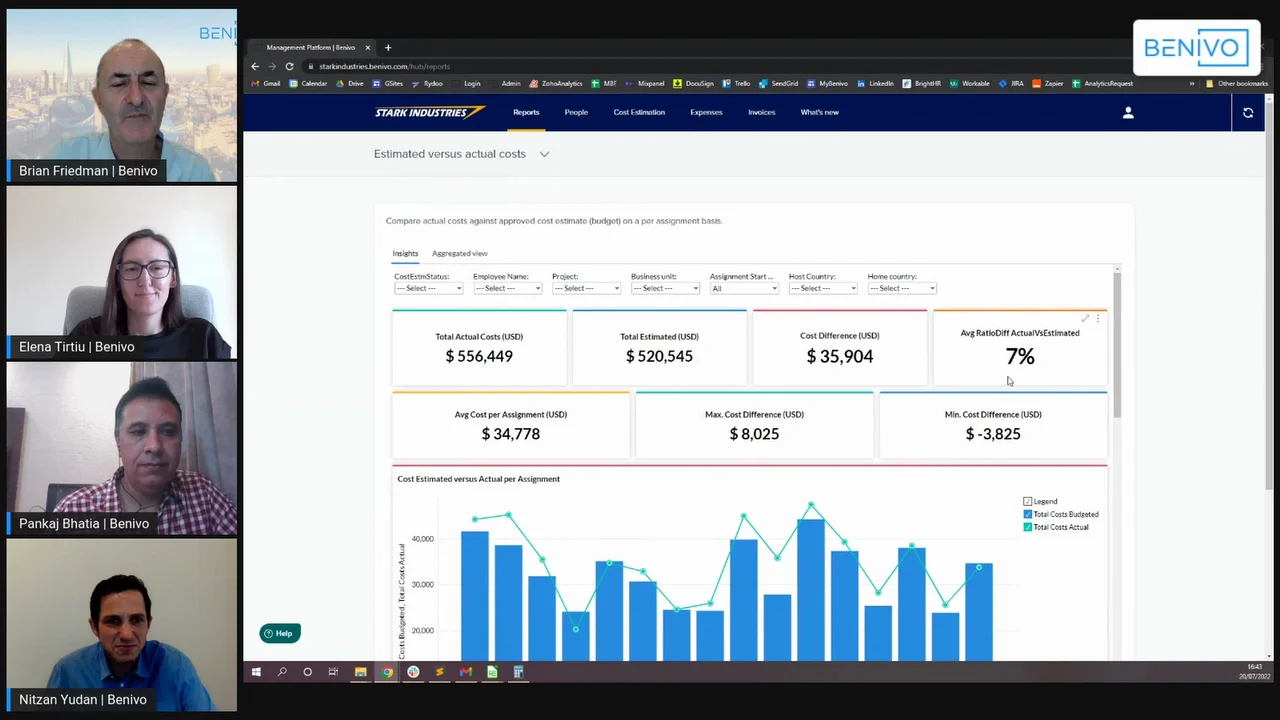
Task: Open the Host Country filter dropdown
Action: (823, 288)
